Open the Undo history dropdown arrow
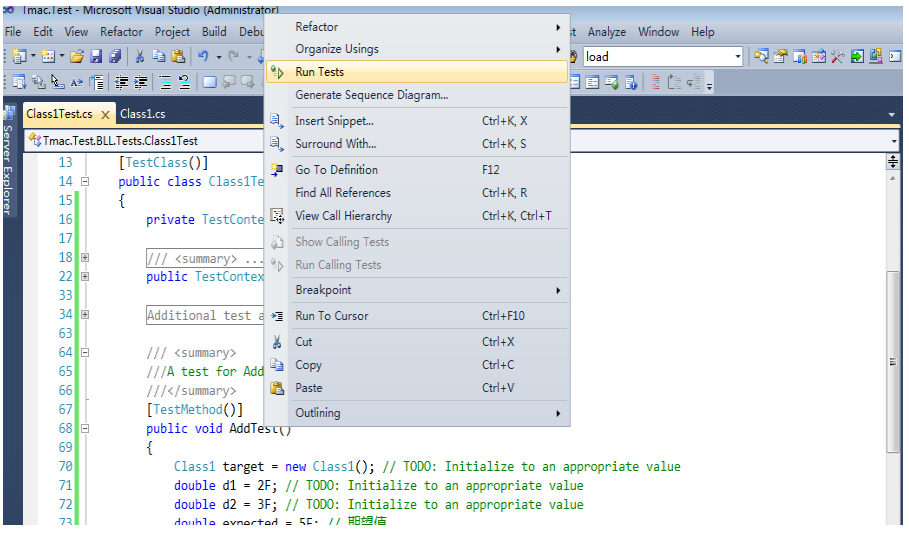 click(x=219, y=56)
